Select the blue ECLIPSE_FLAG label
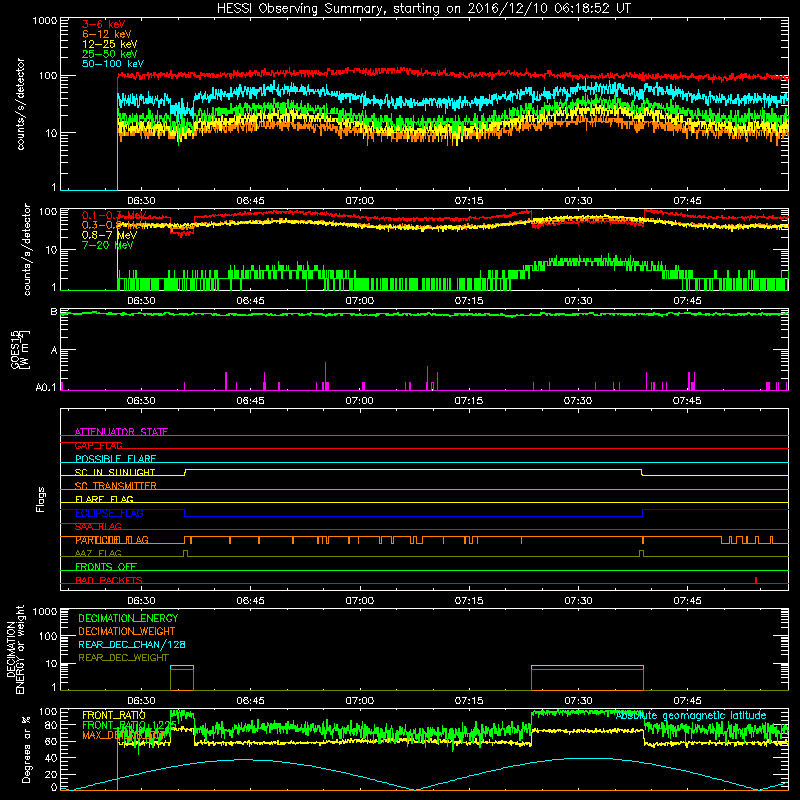The height and width of the screenshot is (800, 800). pos(109,513)
